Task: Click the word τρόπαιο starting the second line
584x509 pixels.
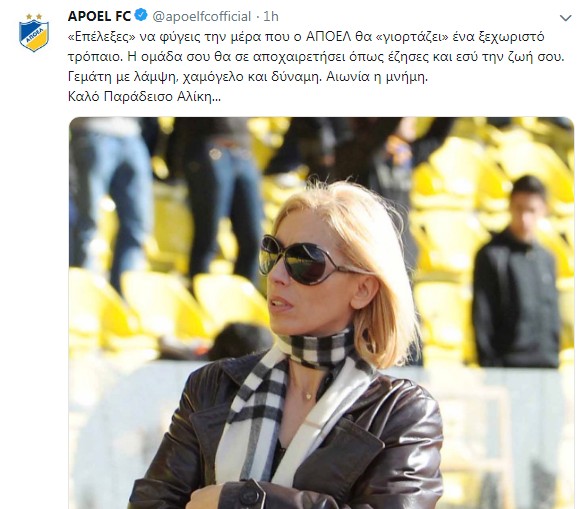Action: (x=95, y=57)
